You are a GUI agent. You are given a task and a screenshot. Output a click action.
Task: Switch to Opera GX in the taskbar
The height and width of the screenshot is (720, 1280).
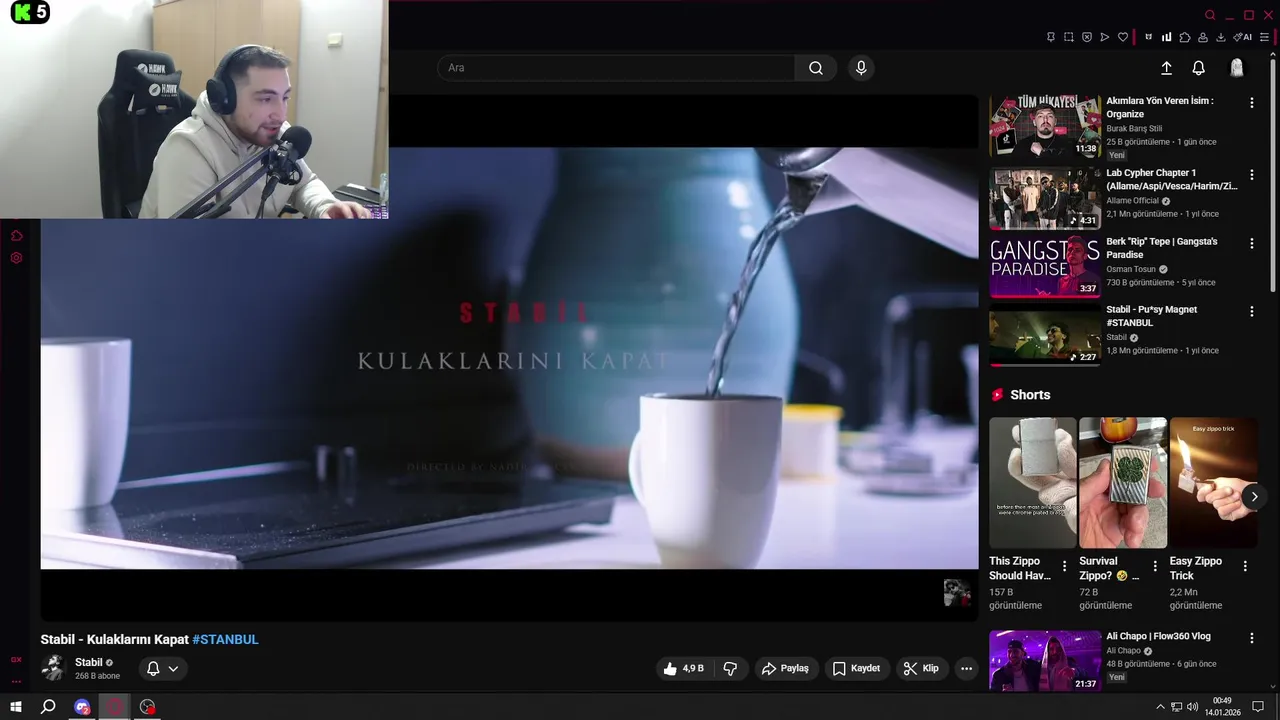click(x=115, y=707)
